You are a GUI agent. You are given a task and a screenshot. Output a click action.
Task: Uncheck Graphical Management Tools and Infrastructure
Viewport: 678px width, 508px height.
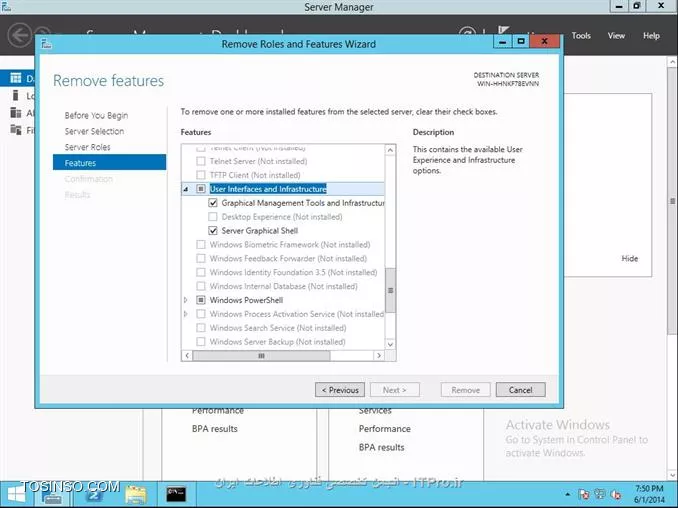pos(213,203)
